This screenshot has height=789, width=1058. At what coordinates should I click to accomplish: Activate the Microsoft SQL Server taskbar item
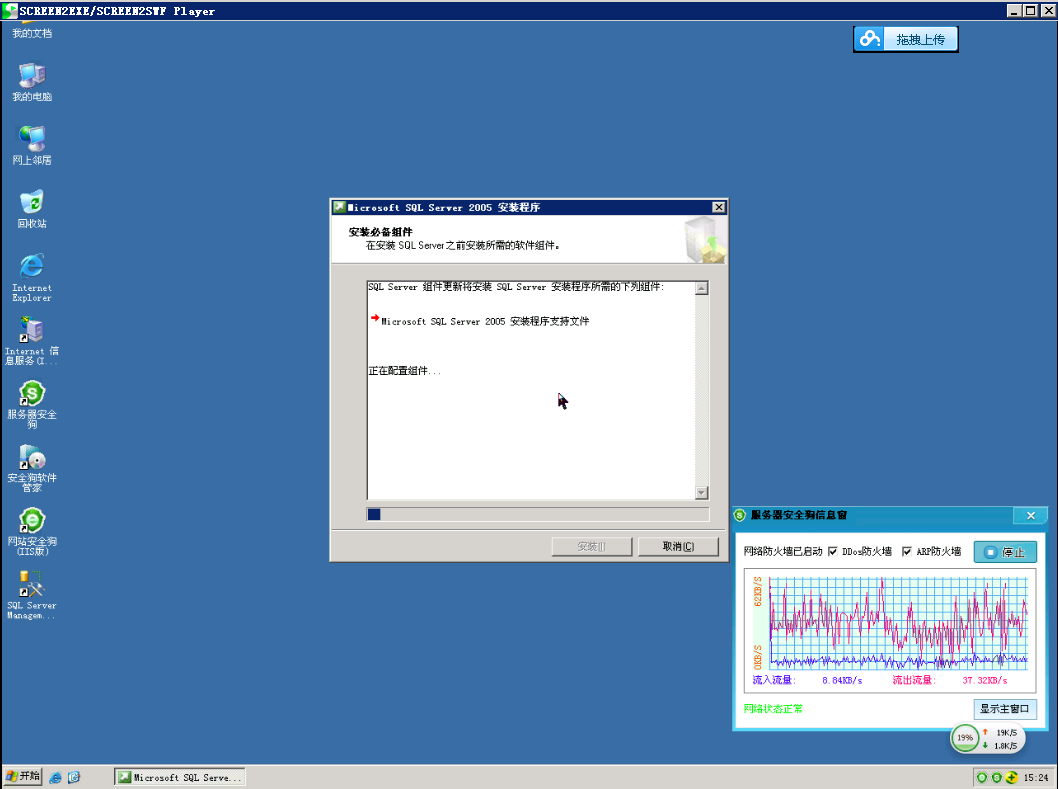(x=179, y=778)
